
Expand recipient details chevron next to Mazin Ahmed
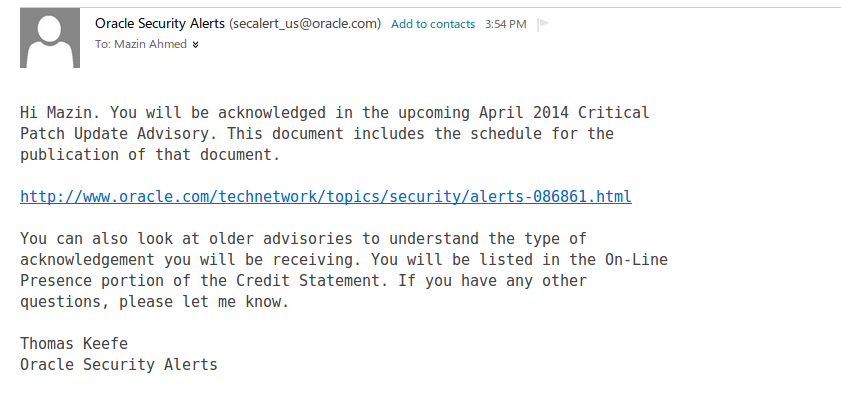[x=195, y=45]
